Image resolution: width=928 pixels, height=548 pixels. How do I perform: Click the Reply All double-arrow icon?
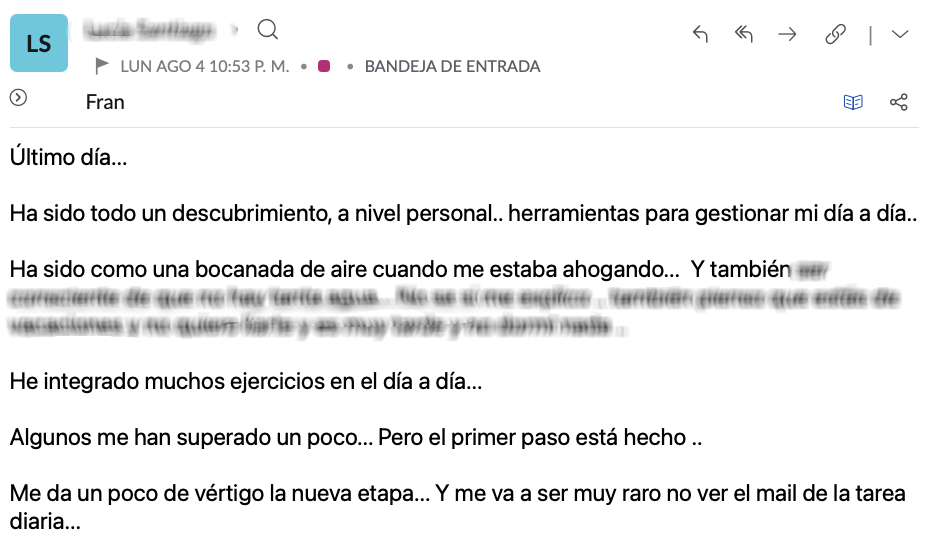(743, 35)
